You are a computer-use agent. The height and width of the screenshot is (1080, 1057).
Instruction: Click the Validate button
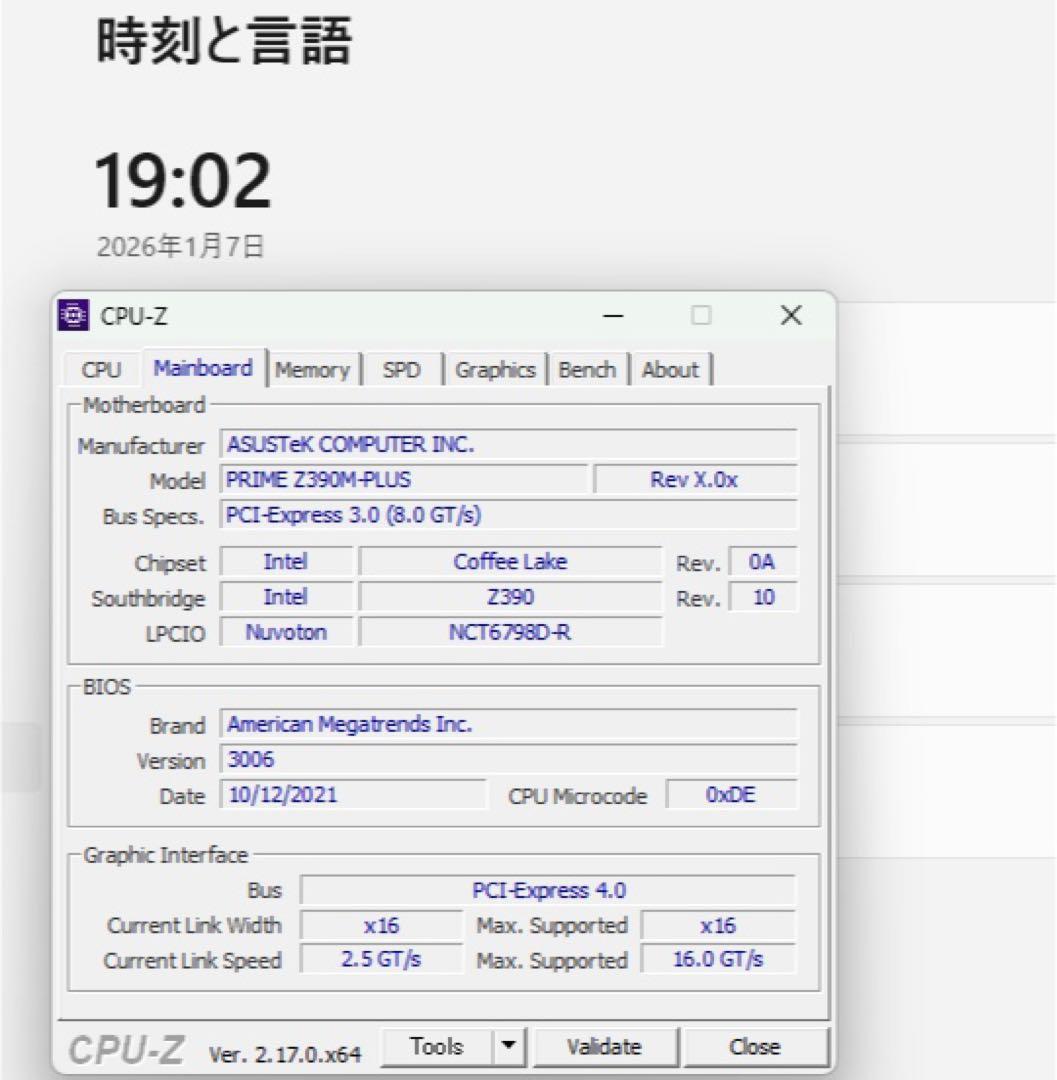point(604,1046)
